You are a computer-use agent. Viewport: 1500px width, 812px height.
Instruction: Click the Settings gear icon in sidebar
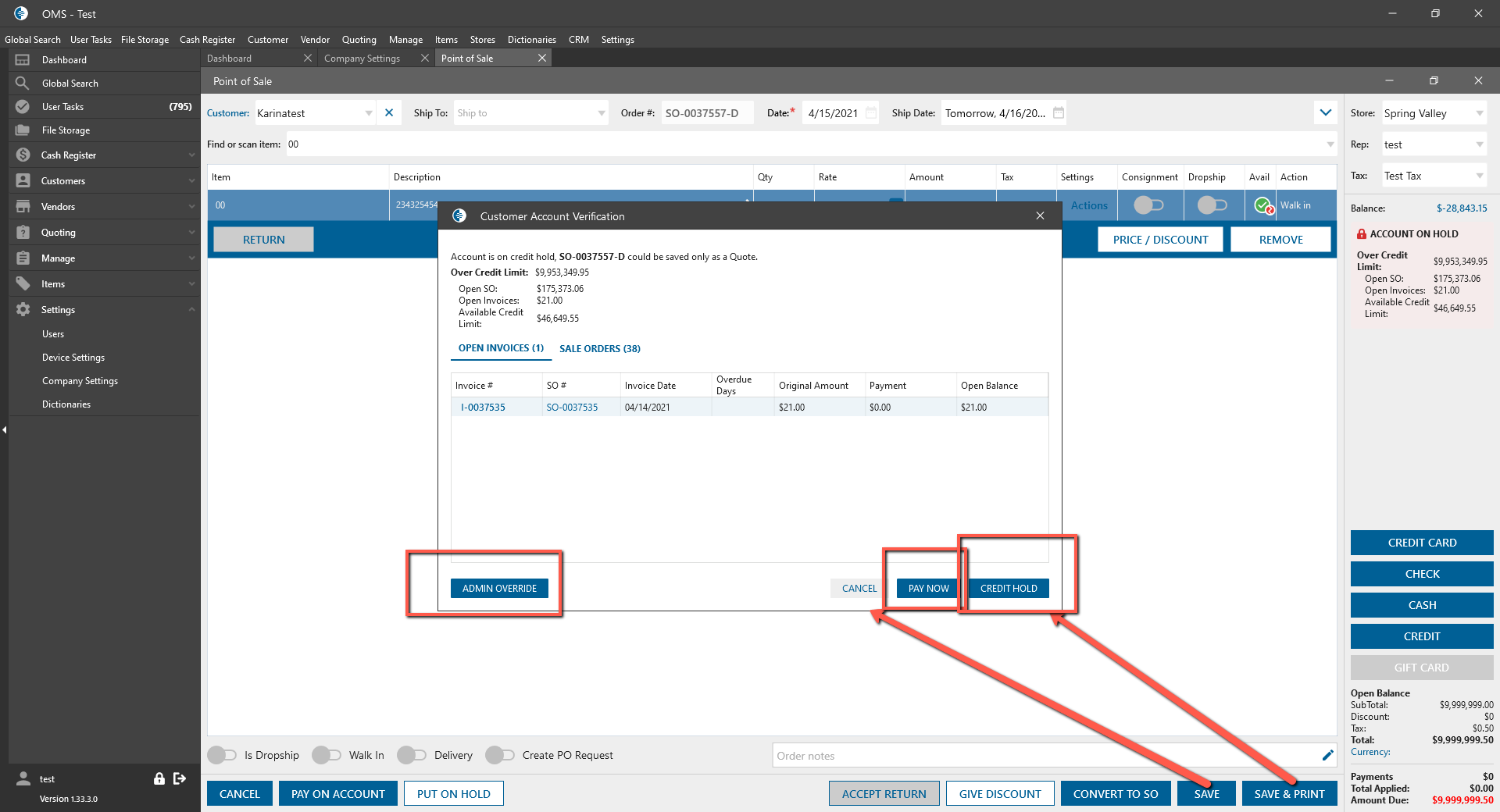(23, 310)
